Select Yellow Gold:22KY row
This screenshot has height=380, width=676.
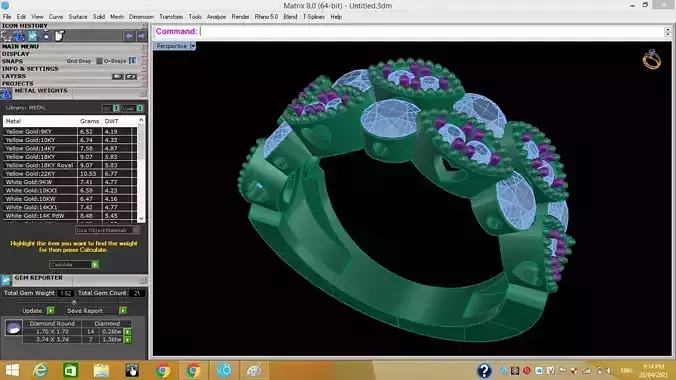pos(70,173)
